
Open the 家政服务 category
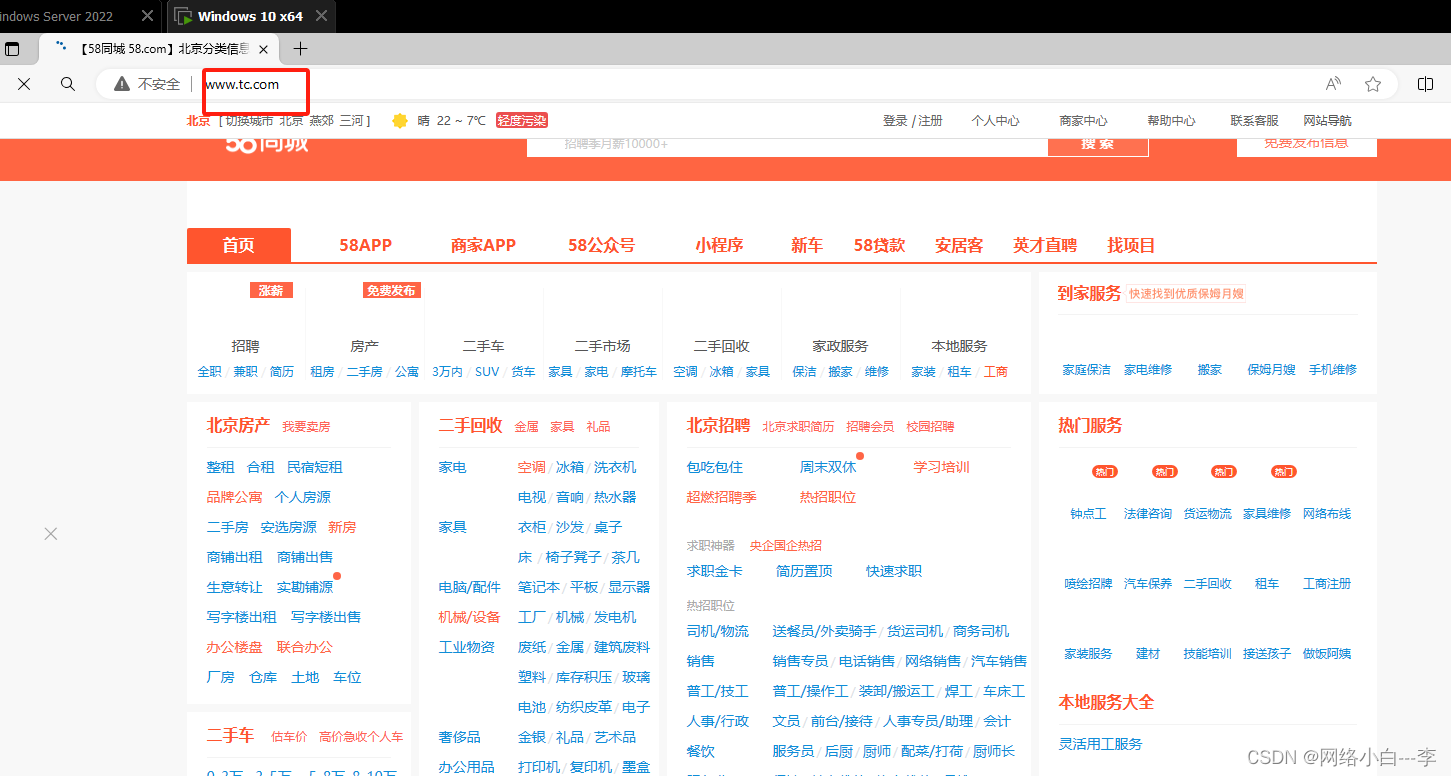point(840,346)
